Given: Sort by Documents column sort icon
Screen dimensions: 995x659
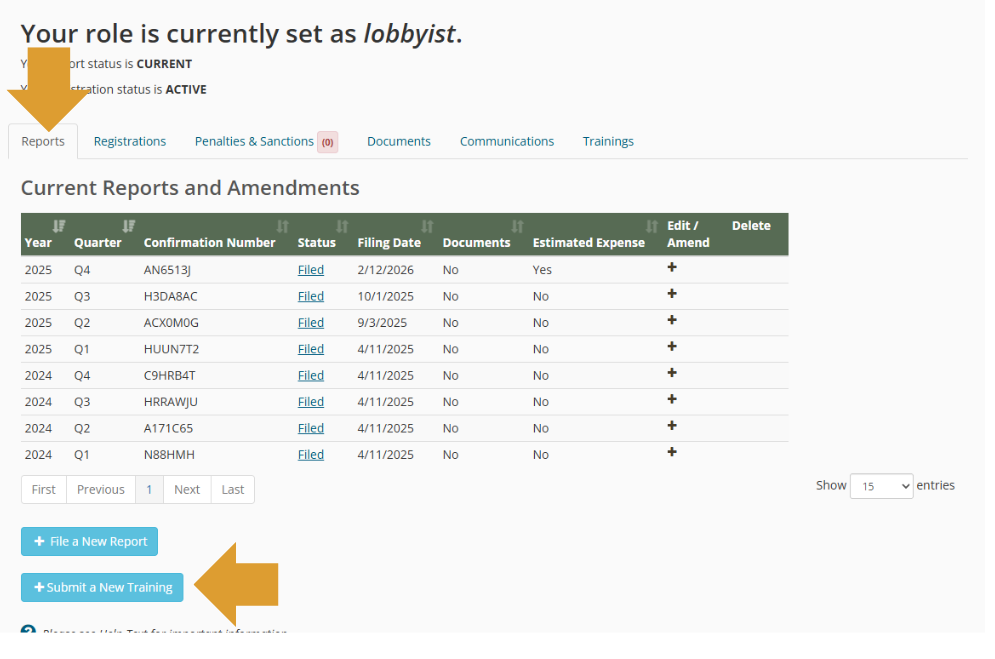Looking at the screenshot, I should point(518,226).
